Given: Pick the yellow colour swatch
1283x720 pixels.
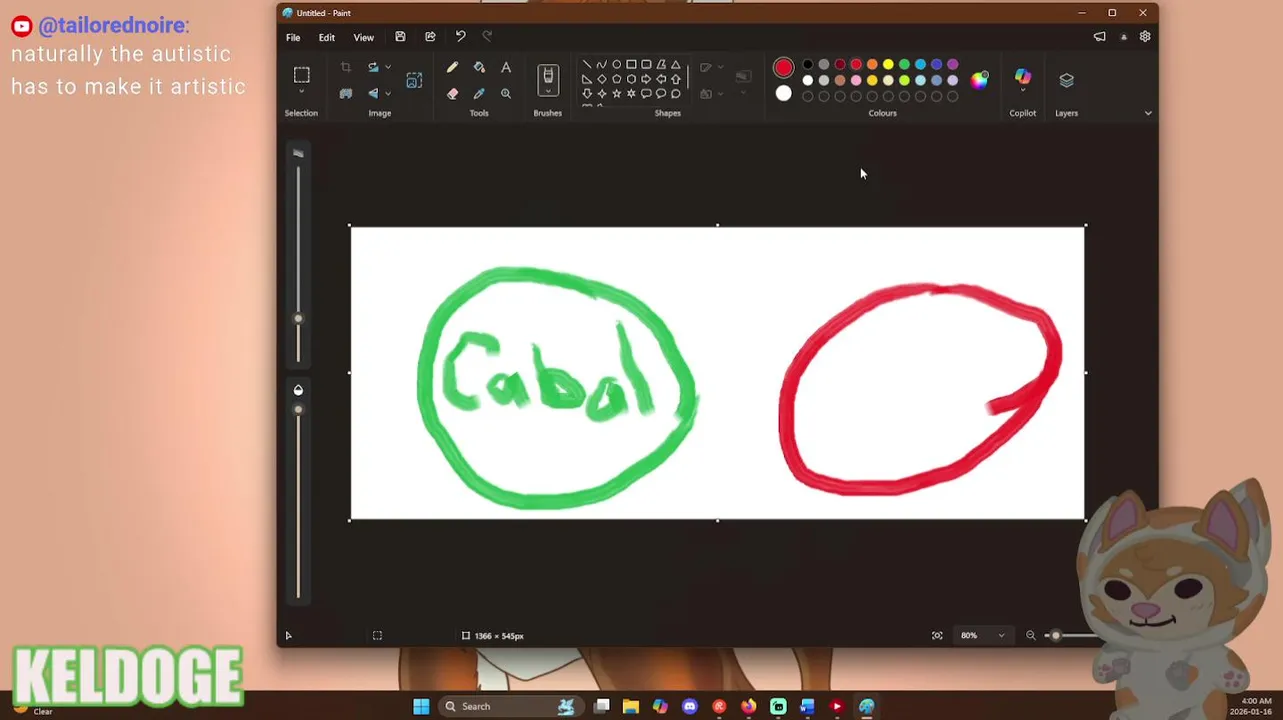Looking at the screenshot, I should coord(888,65).
